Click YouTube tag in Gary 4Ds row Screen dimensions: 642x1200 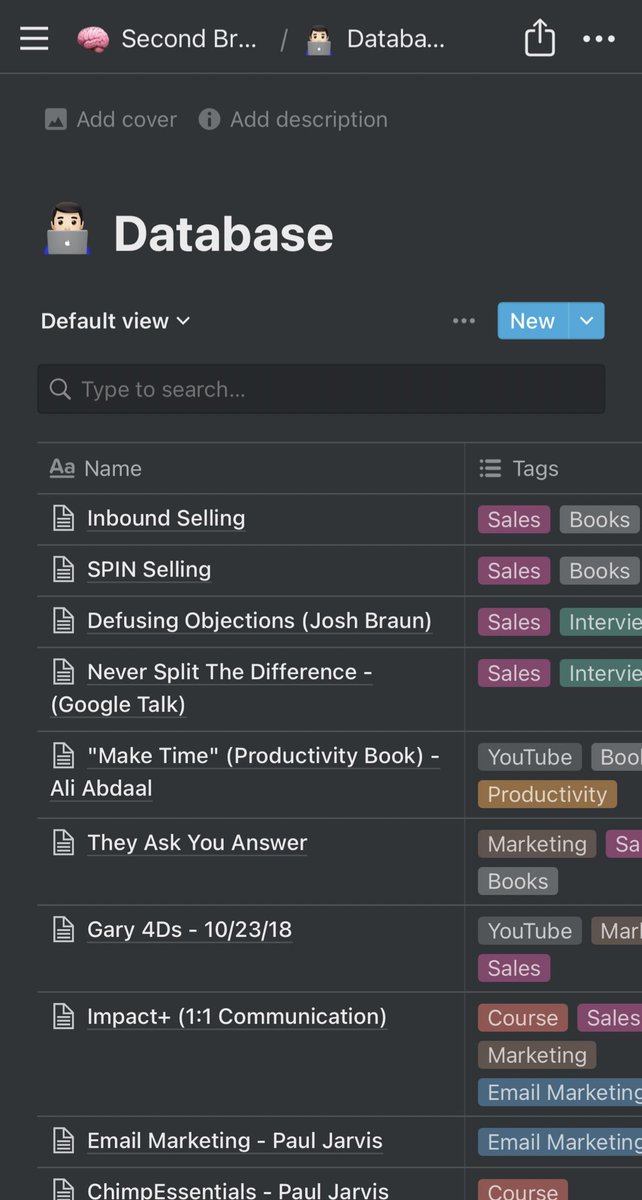click(530, 931)
